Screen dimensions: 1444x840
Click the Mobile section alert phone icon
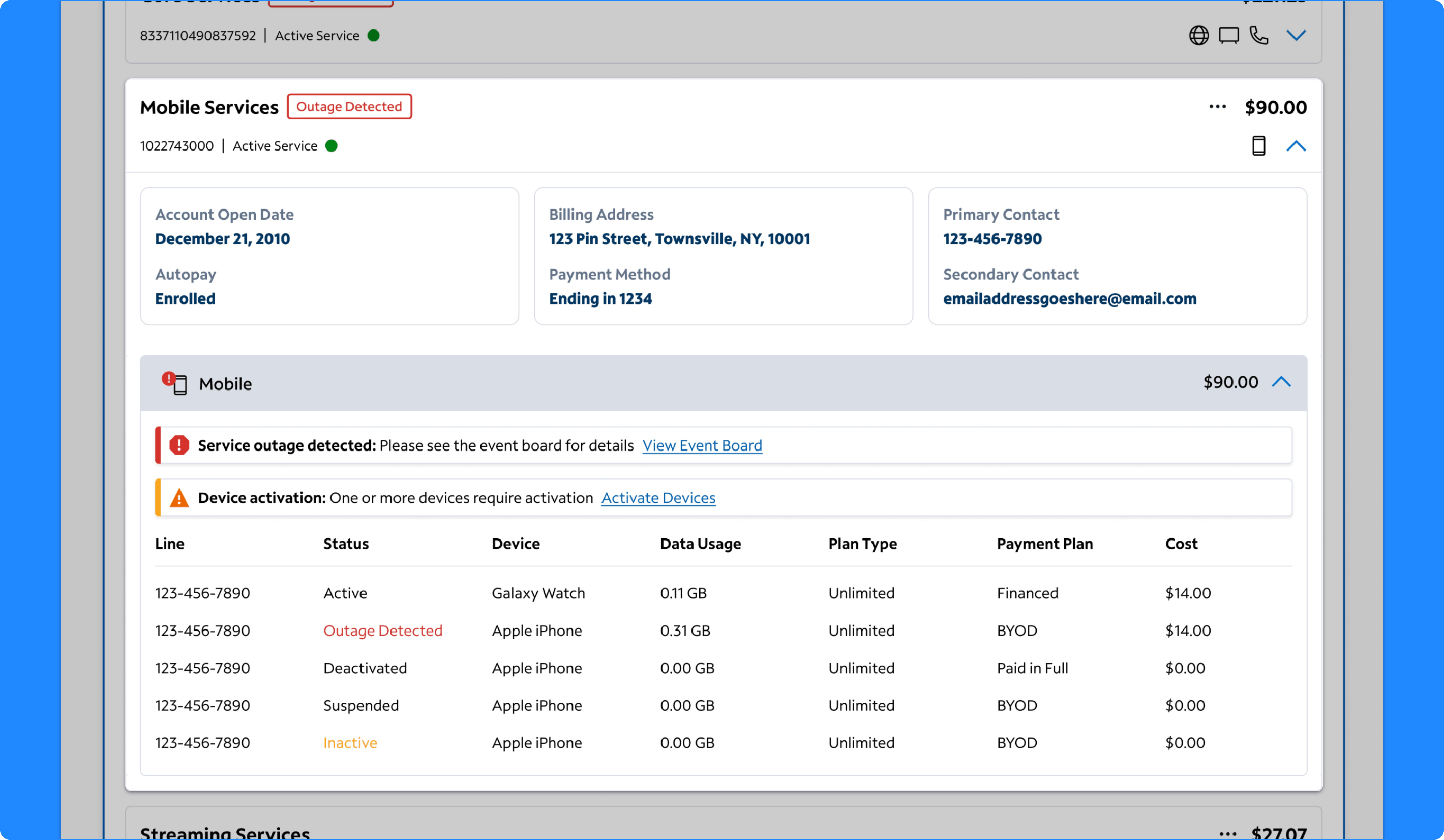(175, 383)
